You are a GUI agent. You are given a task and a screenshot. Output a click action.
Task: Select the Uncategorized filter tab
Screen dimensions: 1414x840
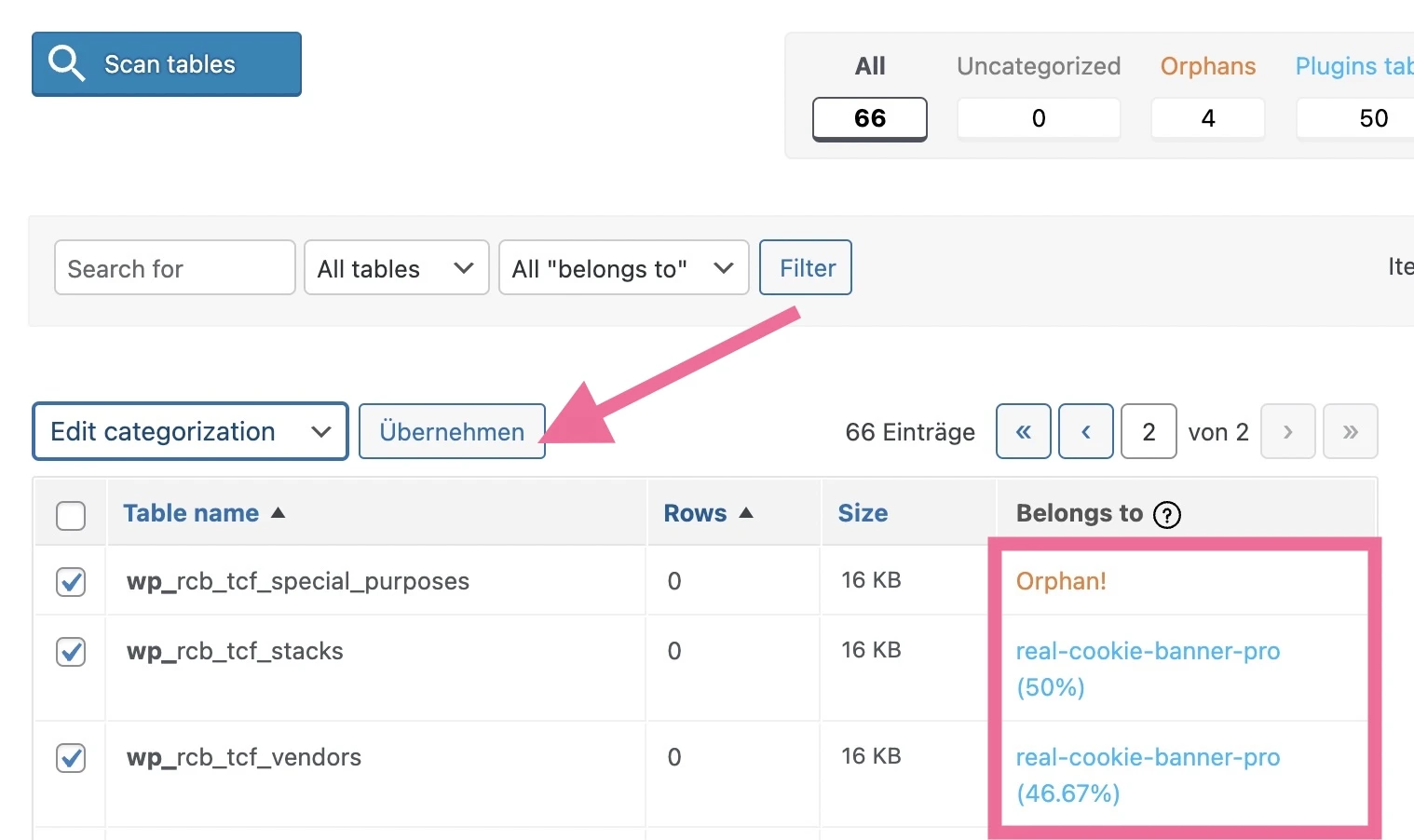tap(1038, 66)
